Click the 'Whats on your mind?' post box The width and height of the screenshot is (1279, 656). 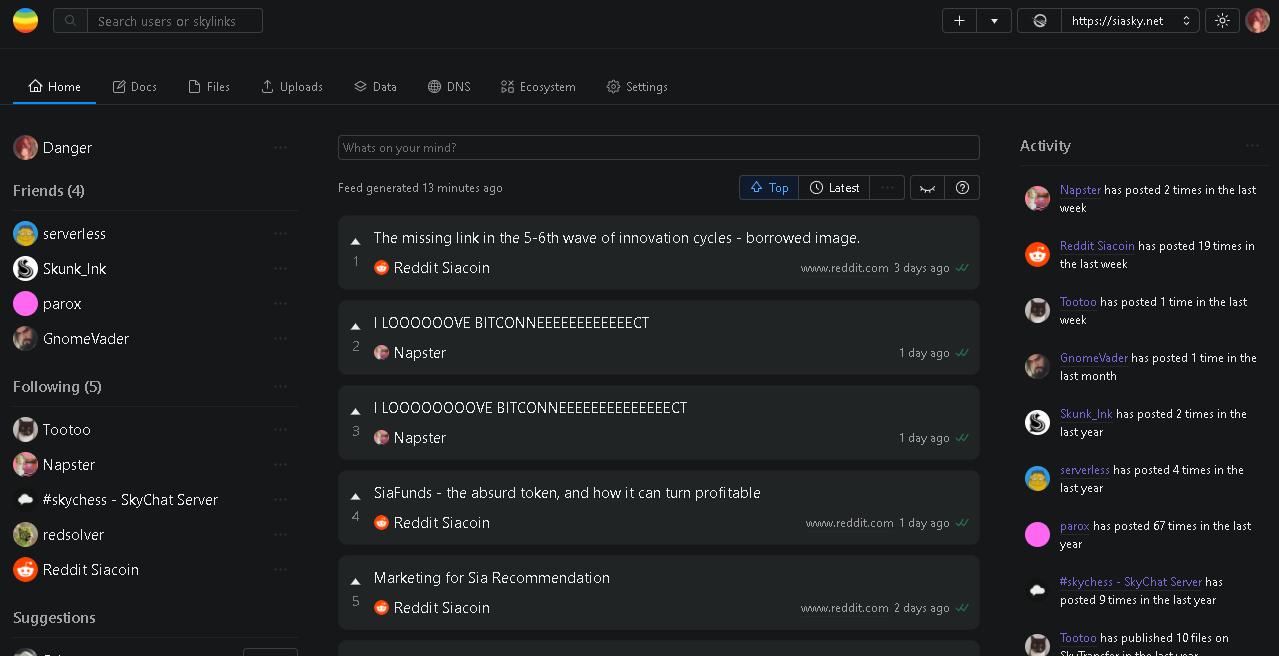click(659, 148)
